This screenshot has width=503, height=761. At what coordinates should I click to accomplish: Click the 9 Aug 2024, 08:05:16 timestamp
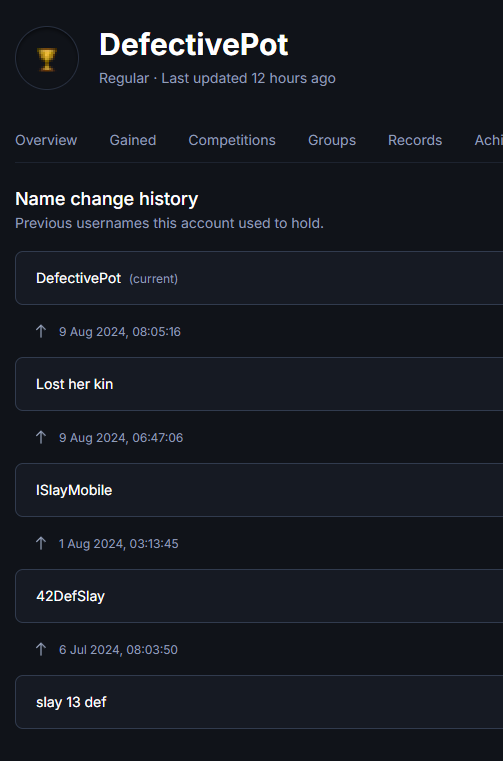coord(120,332)
